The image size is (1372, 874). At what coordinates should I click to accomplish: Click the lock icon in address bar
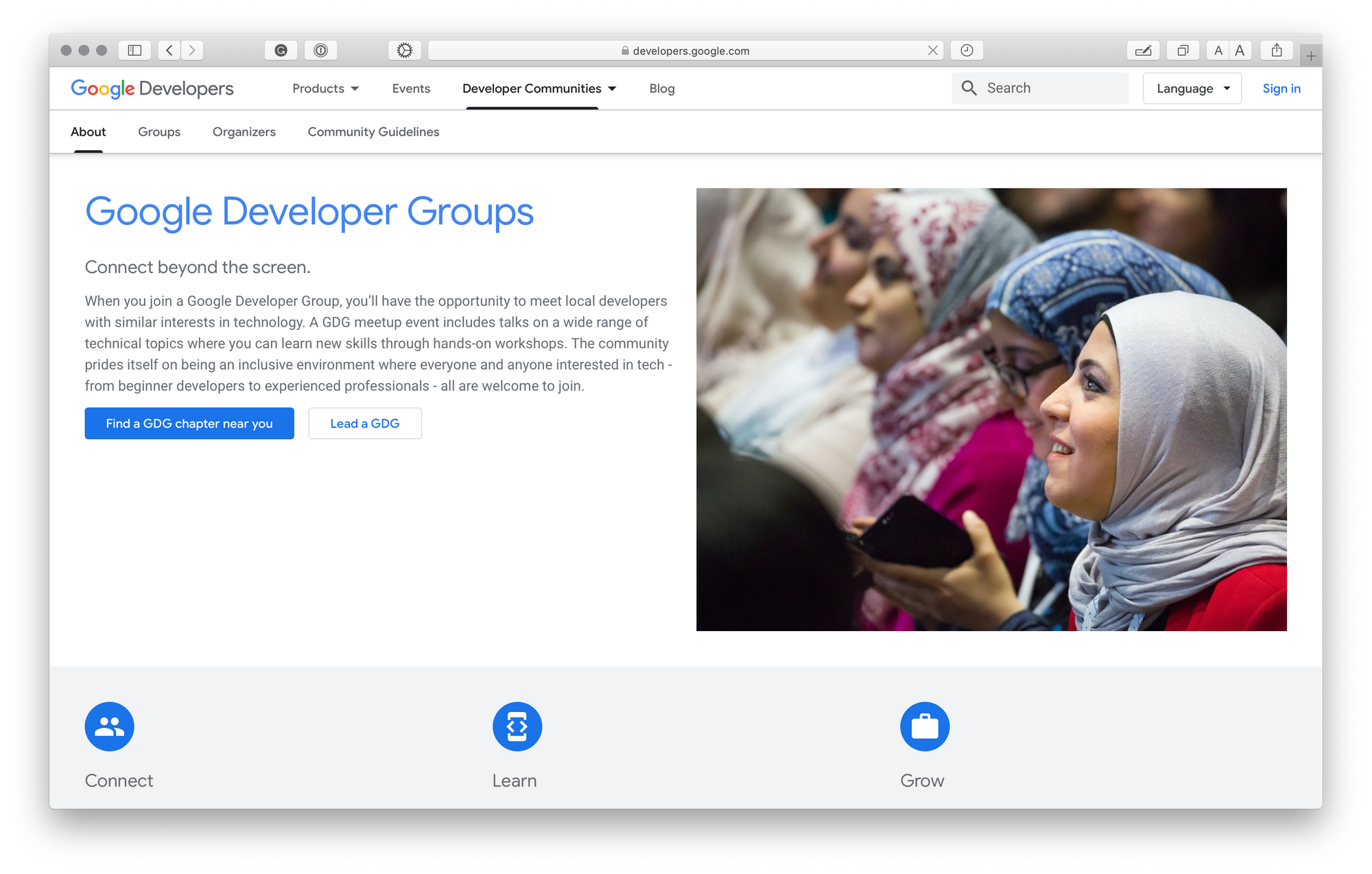(625, 51)
